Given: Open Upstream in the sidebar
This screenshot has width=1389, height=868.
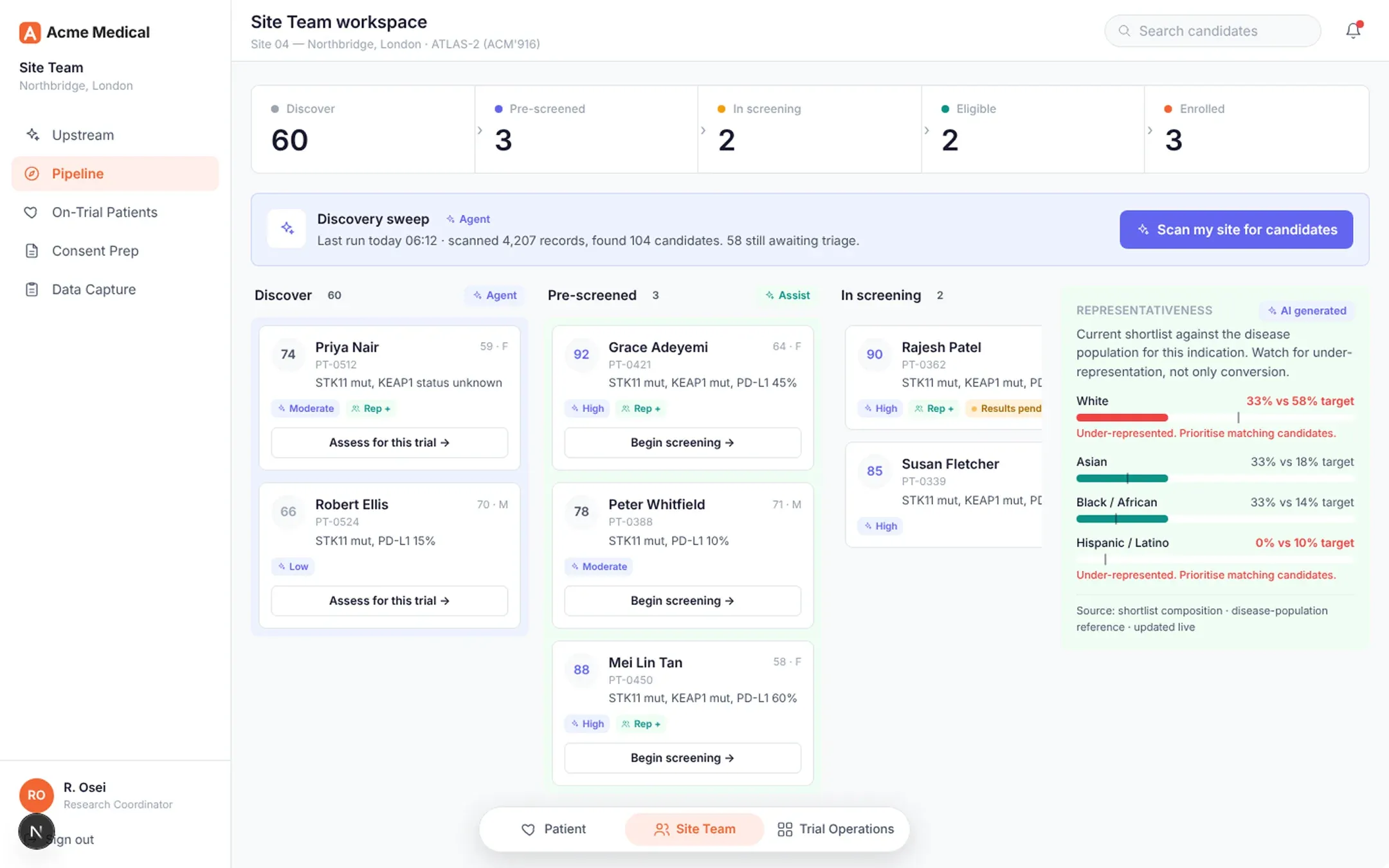Looking at the screenshot, I should point(115,135).
